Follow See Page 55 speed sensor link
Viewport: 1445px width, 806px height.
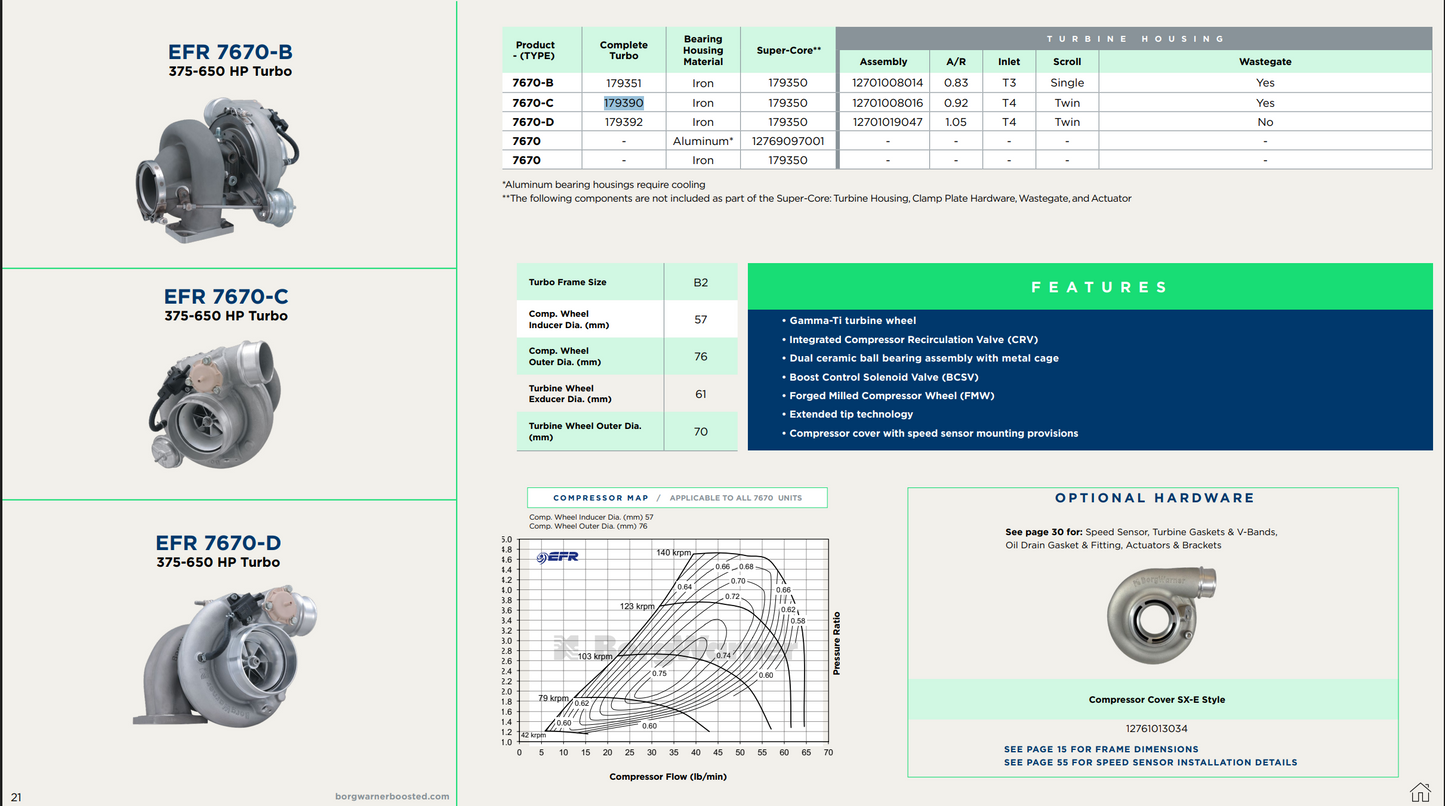click(1150, 762)
